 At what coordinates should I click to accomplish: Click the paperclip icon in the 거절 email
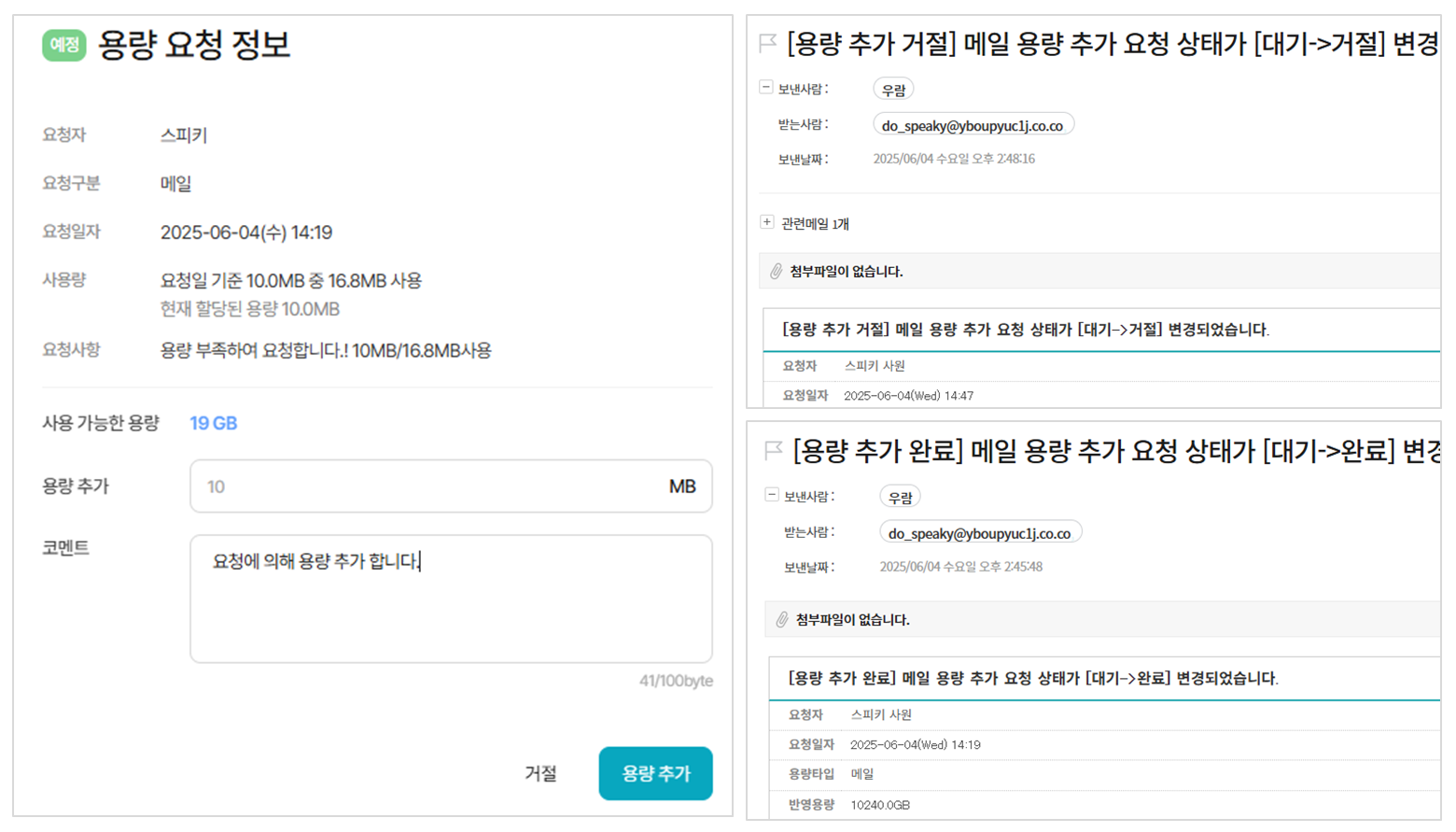click(776, 272)
